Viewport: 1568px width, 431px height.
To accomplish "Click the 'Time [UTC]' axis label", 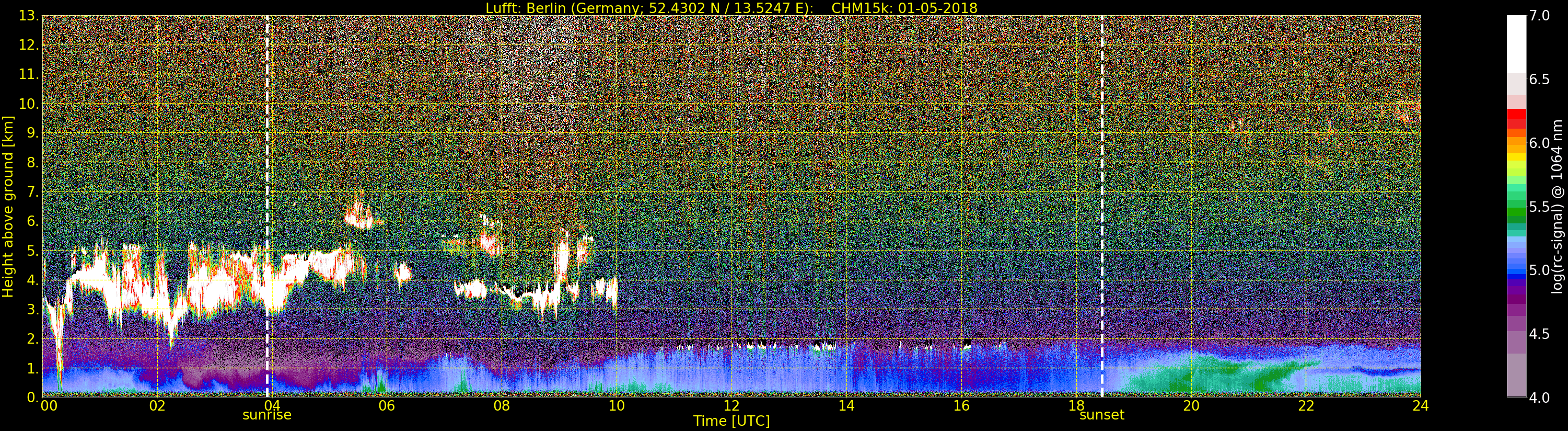I will coord(731,421).
